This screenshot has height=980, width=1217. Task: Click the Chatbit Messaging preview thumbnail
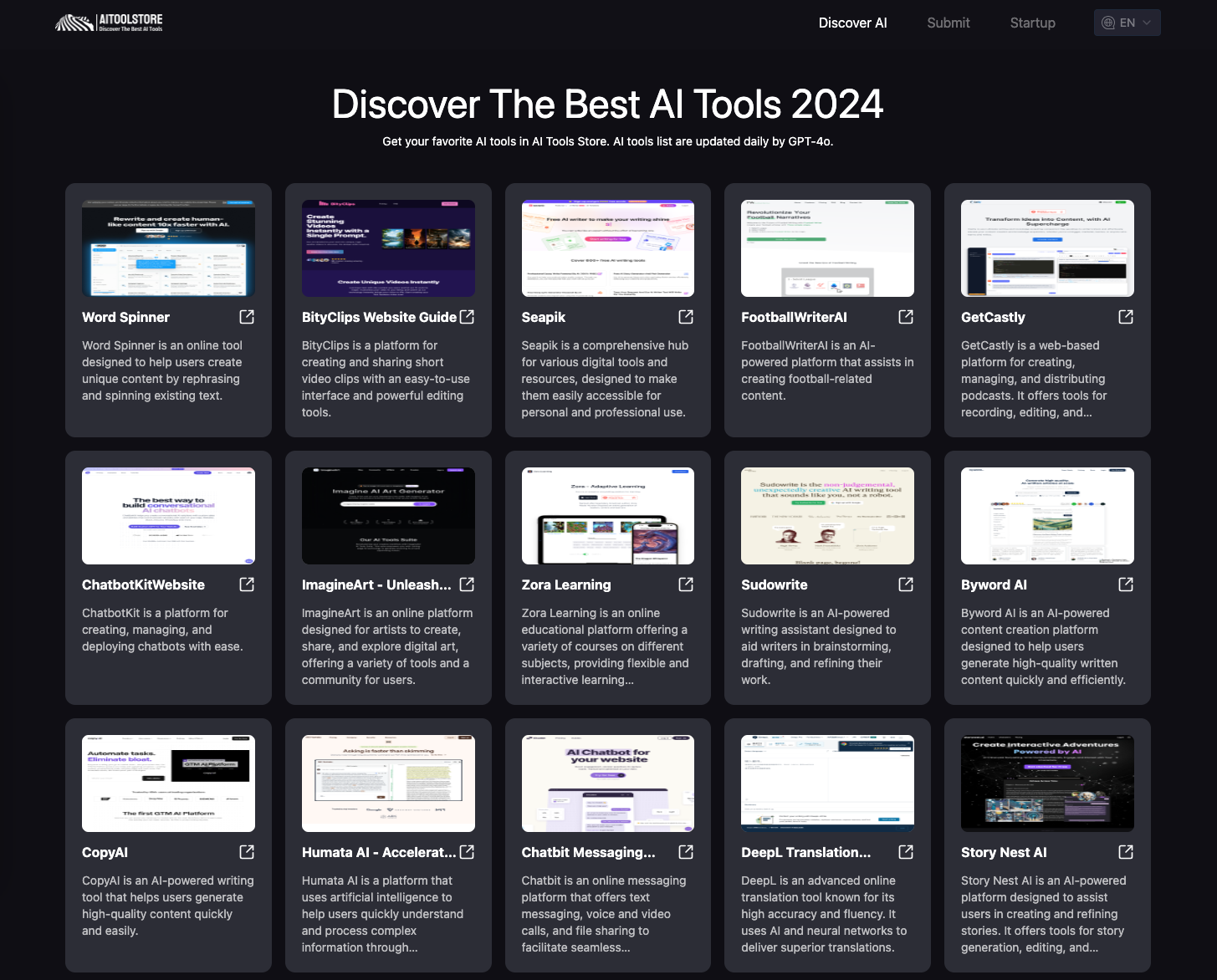point(608,783)
